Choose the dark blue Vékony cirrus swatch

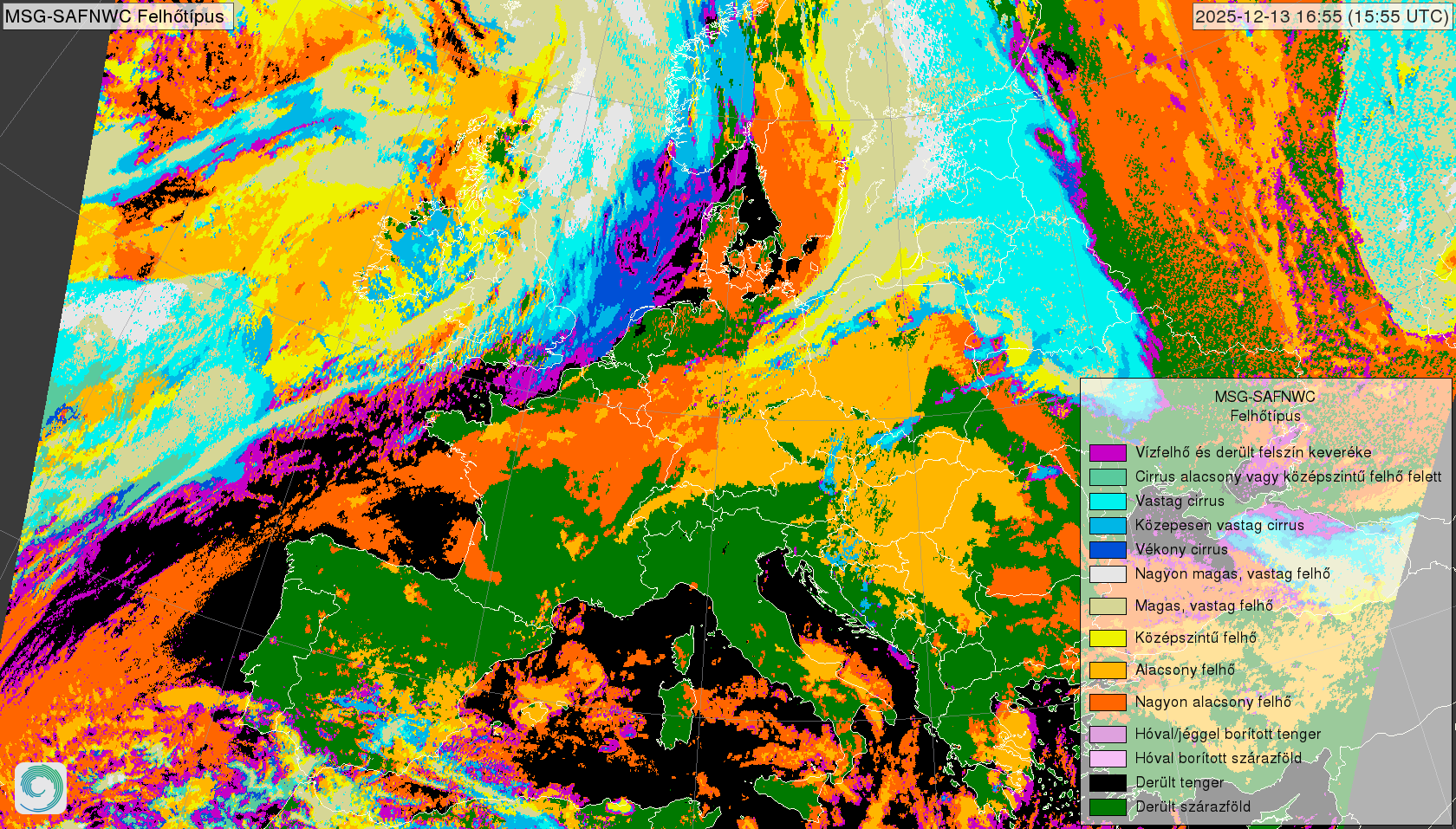(1108, 549)
